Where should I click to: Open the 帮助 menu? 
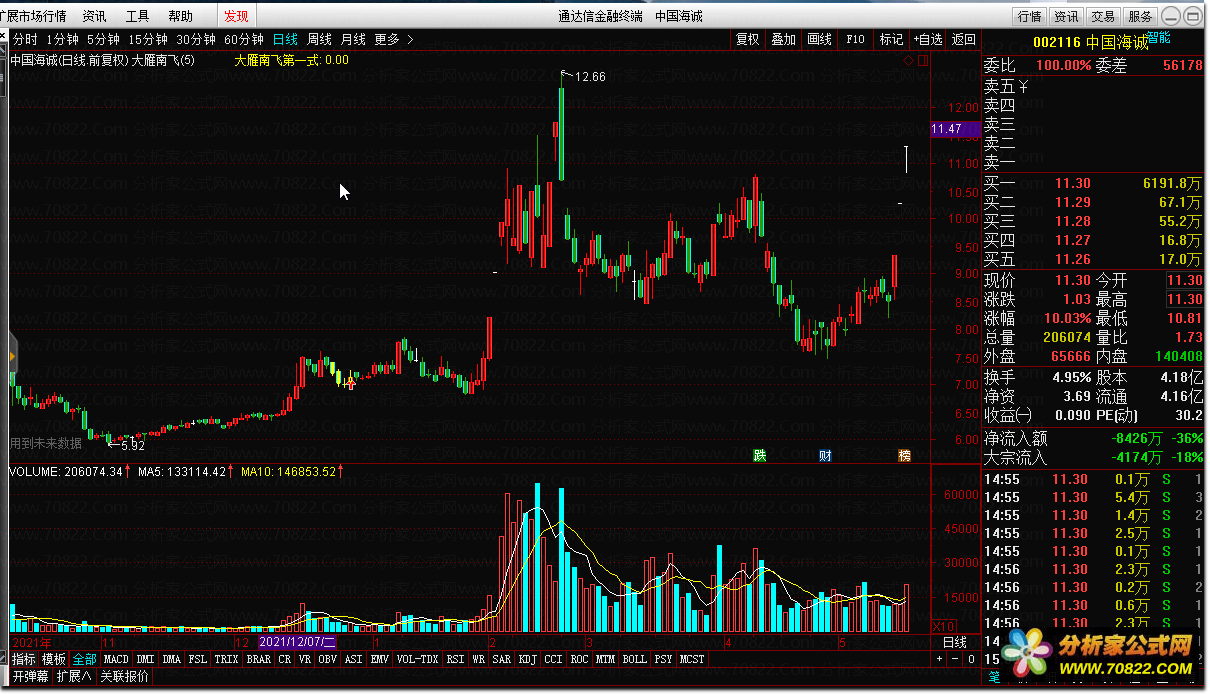[x=181, y=16]
